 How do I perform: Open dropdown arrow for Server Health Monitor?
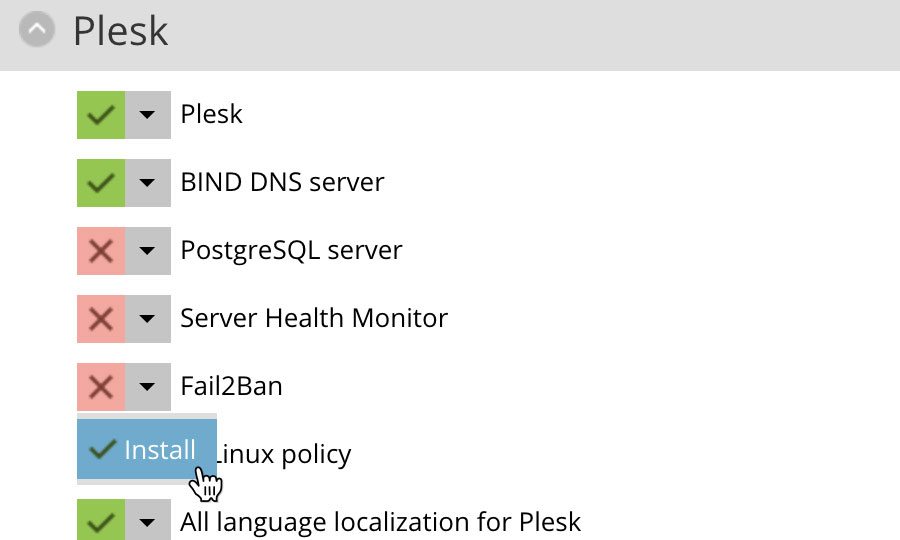[148, 319]
